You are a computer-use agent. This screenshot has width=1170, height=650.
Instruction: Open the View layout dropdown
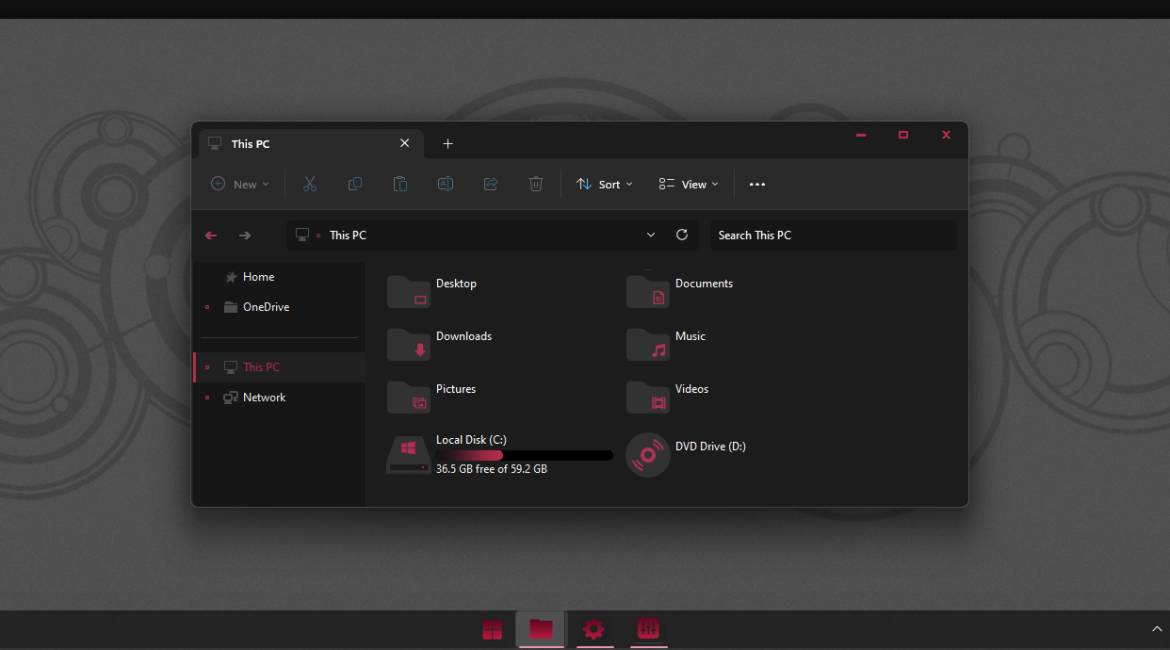[x=689, y=184]
